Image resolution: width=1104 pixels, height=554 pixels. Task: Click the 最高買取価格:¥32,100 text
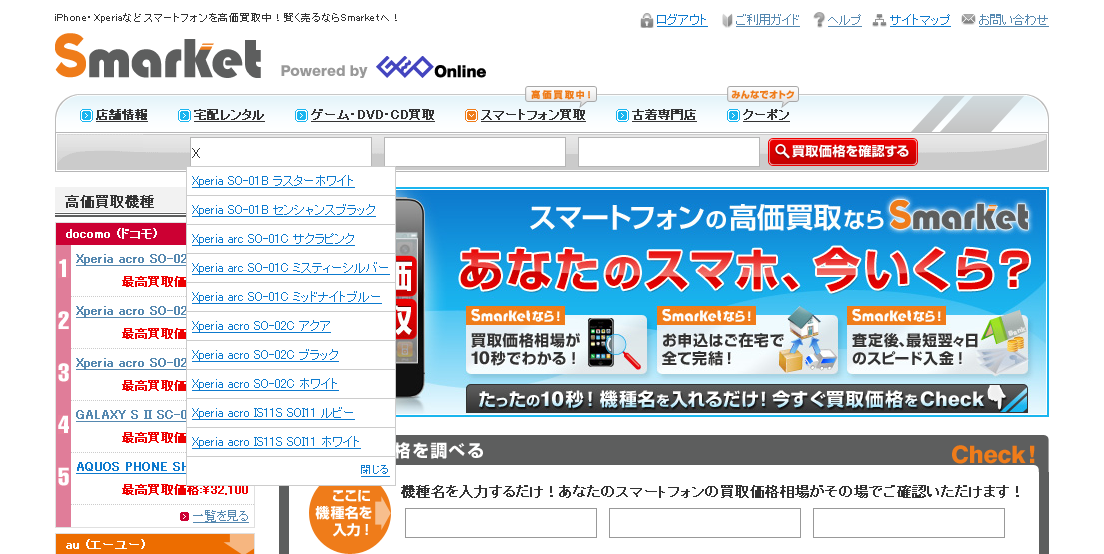(x=185, y=490)
